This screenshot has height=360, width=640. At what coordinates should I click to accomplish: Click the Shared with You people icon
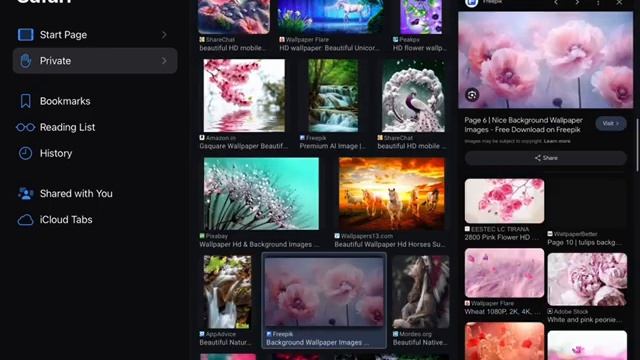coord(25,193)
